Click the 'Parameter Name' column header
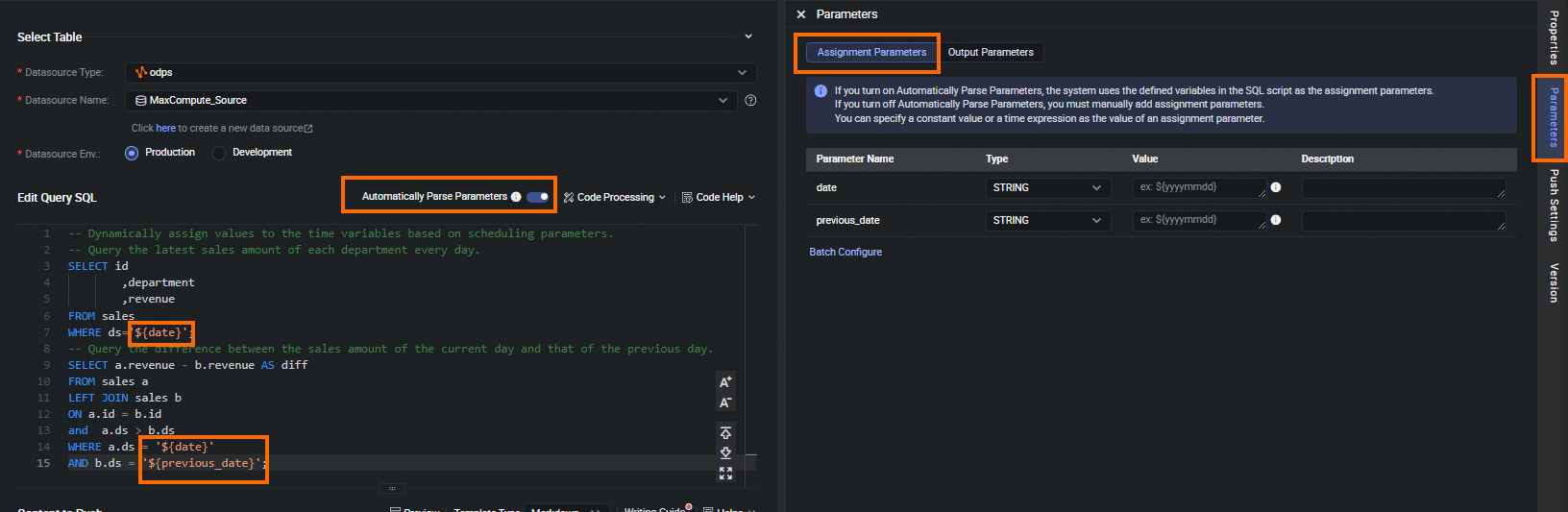This screenshot has width=1568, height=512. pos(855,158)
